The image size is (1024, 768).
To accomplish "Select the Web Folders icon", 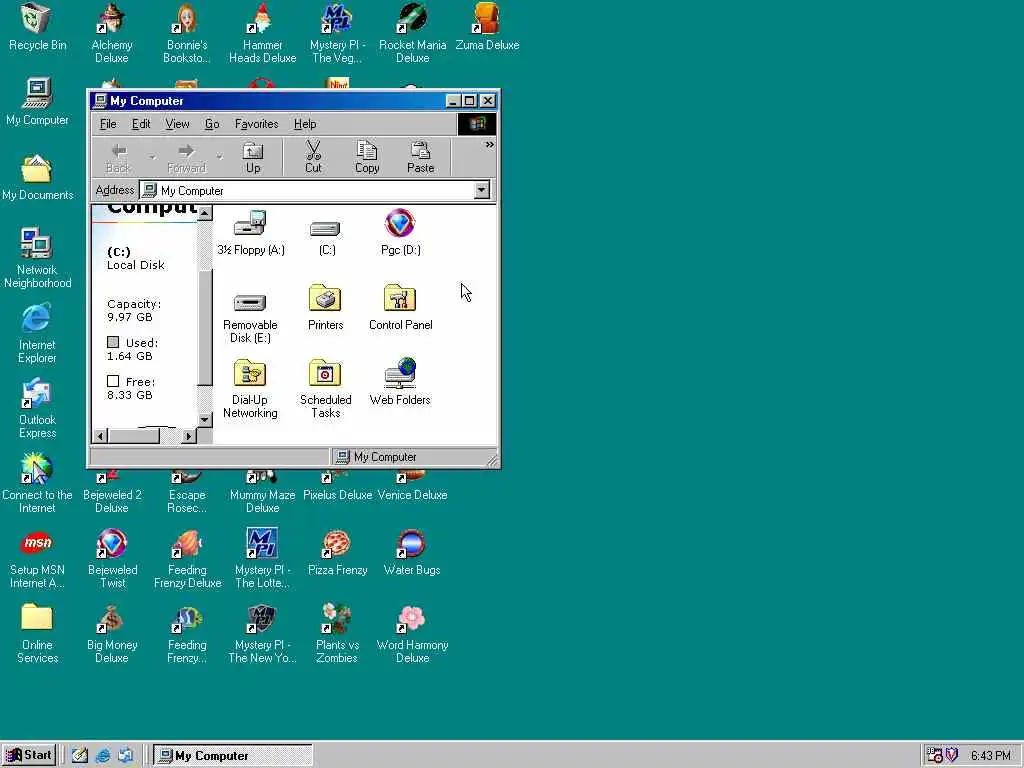I will coord(400,382).
